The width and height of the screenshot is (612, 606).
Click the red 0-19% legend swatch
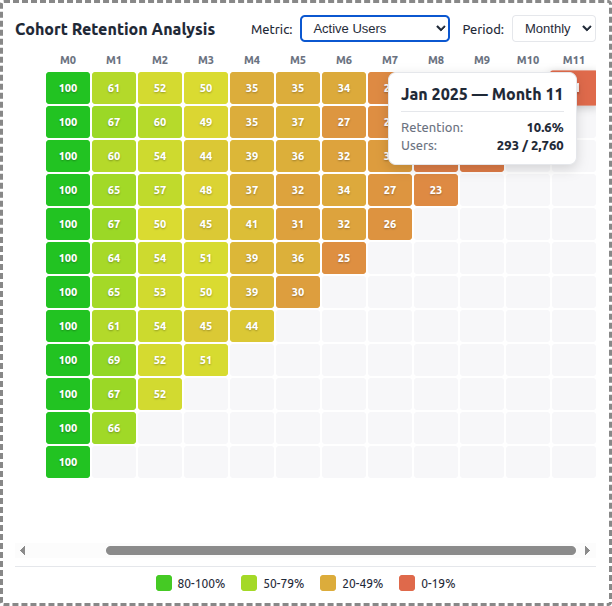[x=407, y=583]
